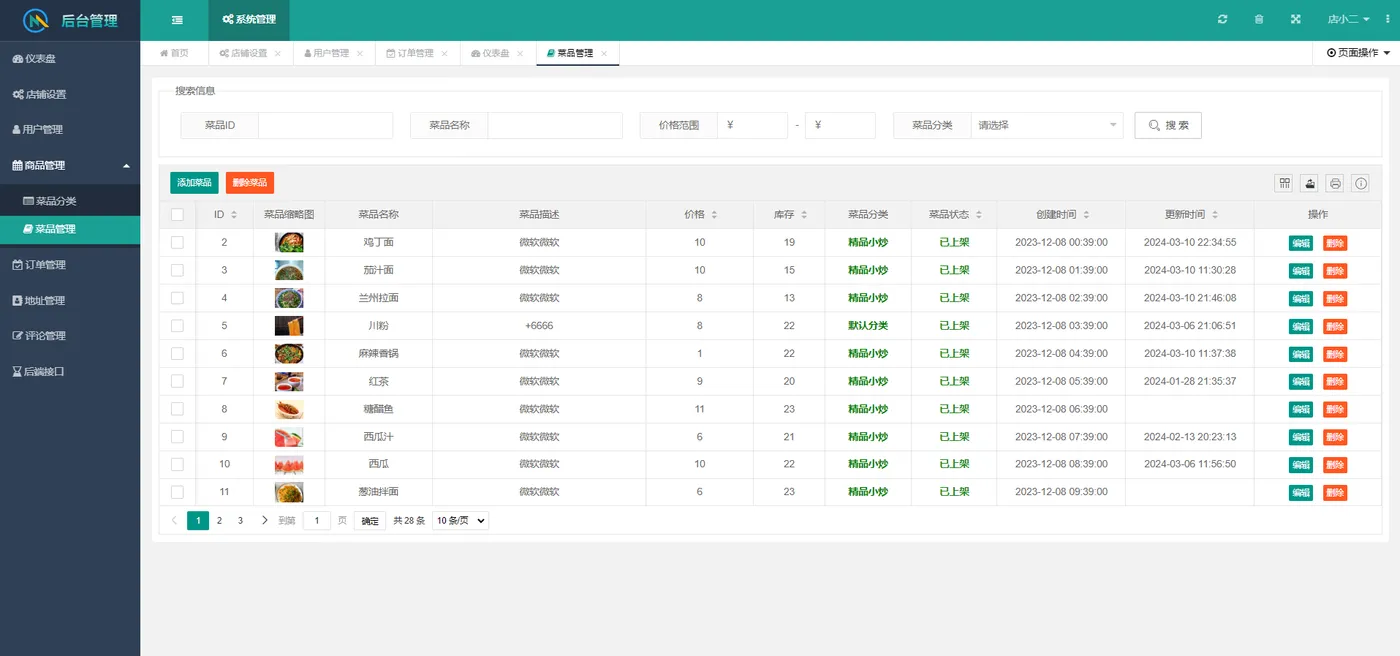Check the row checkbox for 茄汁面
1400x656 pixels.
click(x=177, y=270)
